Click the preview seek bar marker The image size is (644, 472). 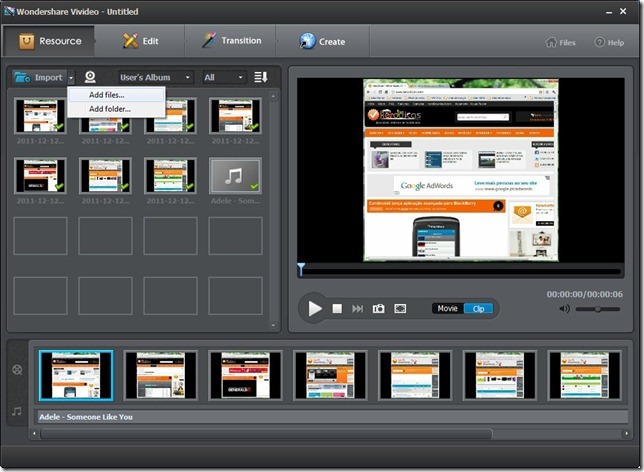coord(301,269)
